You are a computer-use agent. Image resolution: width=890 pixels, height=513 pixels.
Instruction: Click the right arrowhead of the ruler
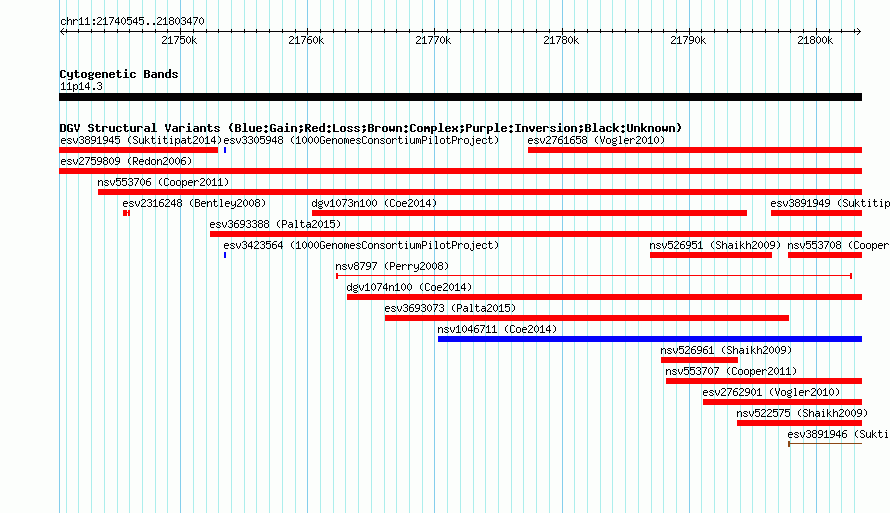coord(859,32)
